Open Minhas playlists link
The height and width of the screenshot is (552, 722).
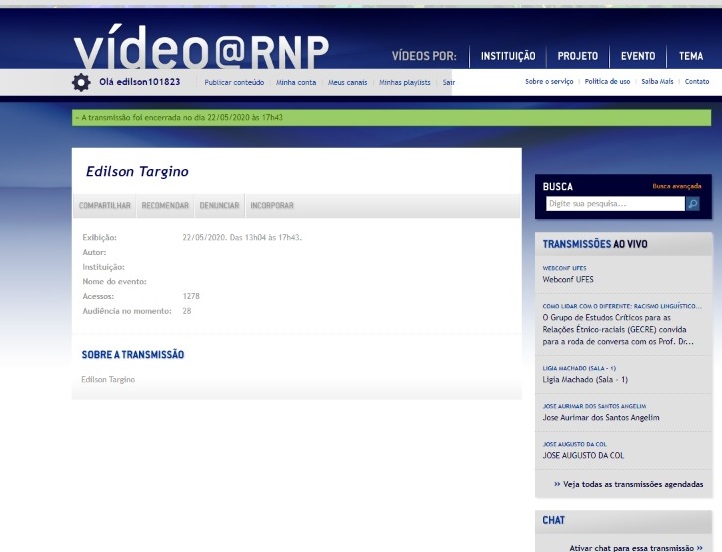[x=404, y=82]
